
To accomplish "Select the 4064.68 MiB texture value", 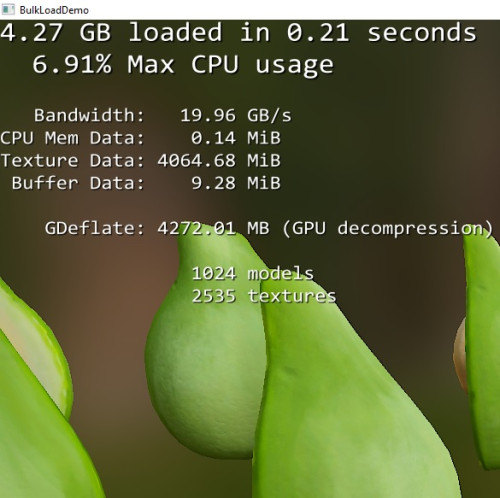I will (x=219, y=160).
